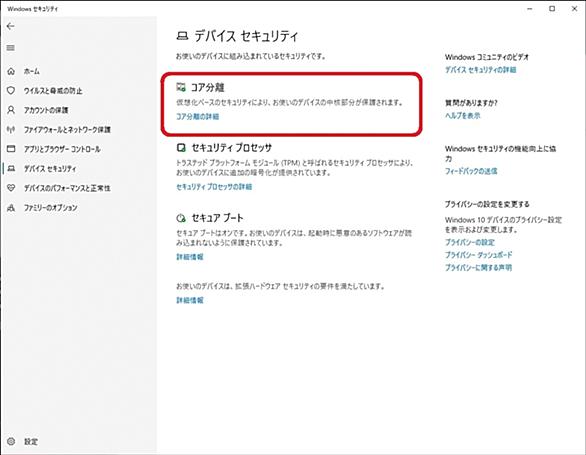586x455 pixels.
Task: Open デバイスのパフォーマンスと正常性 section
Action: point(67,188)
